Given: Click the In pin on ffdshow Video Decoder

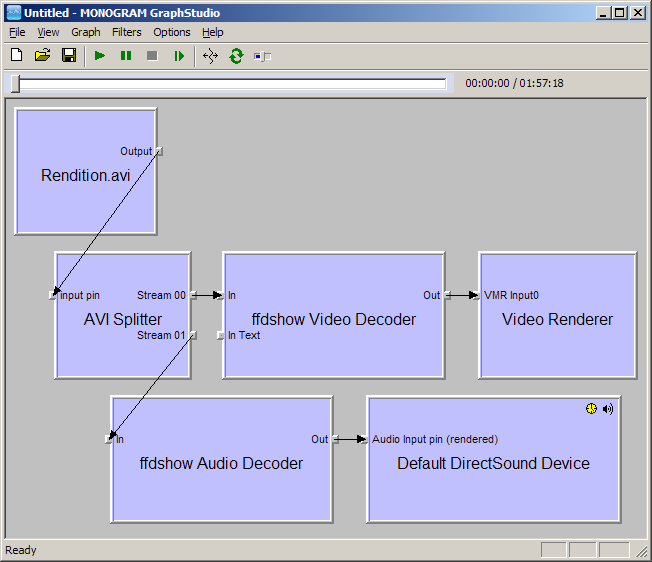Looking at the screenshot, I should click(221, 295).
